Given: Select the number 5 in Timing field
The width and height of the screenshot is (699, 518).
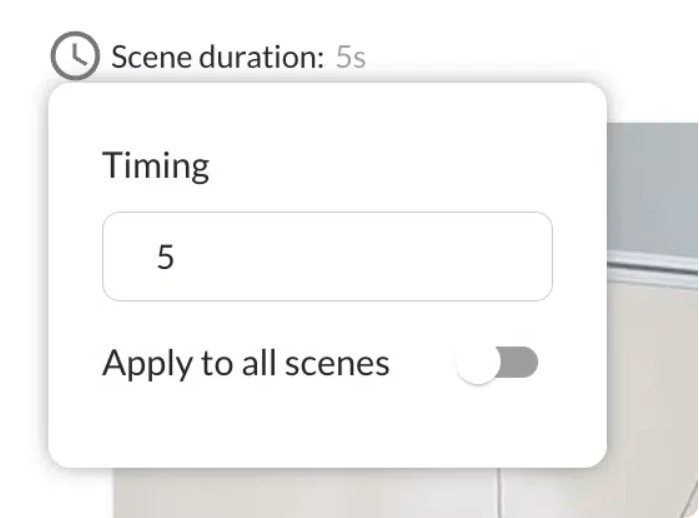Looking at the screenshot, I should [166, 258].
